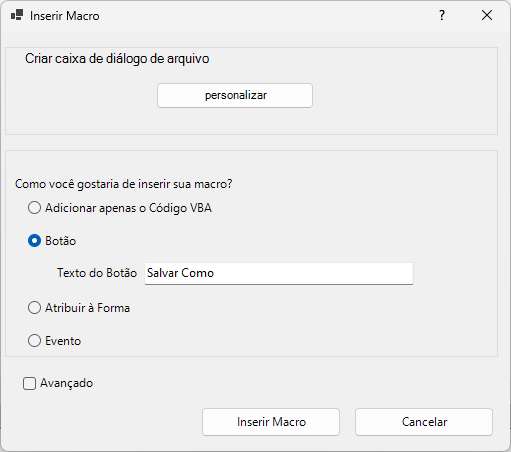
Task: Click the 'Criar caixa de diálogo de arquivo' heading
Action: click(x=117, y=59)
